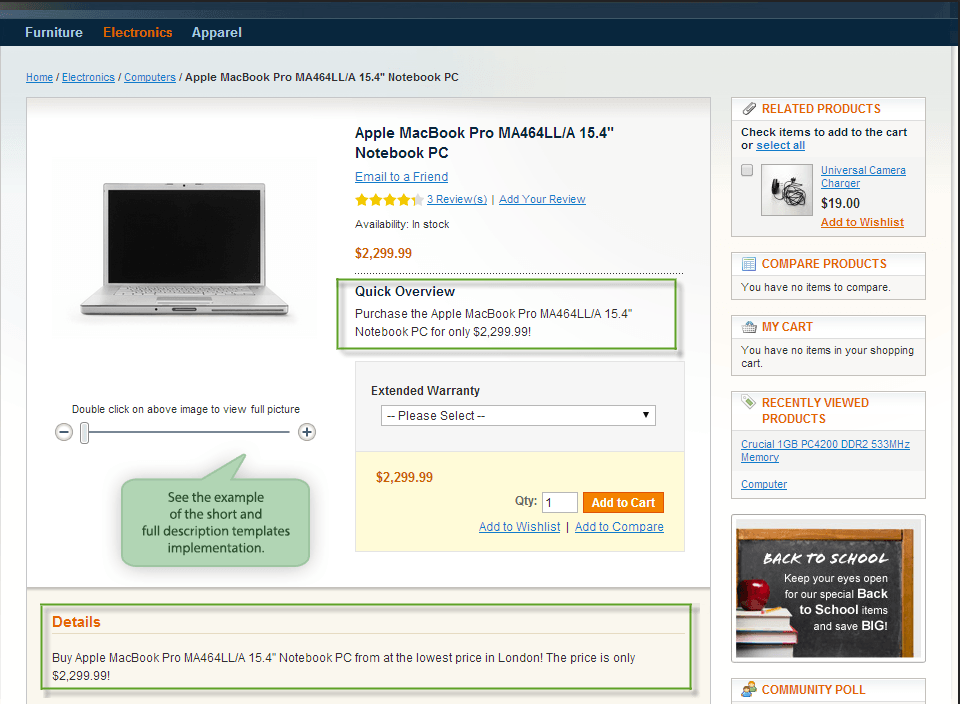
Task: Click the Community Poll icon
Action: point(749,689)
